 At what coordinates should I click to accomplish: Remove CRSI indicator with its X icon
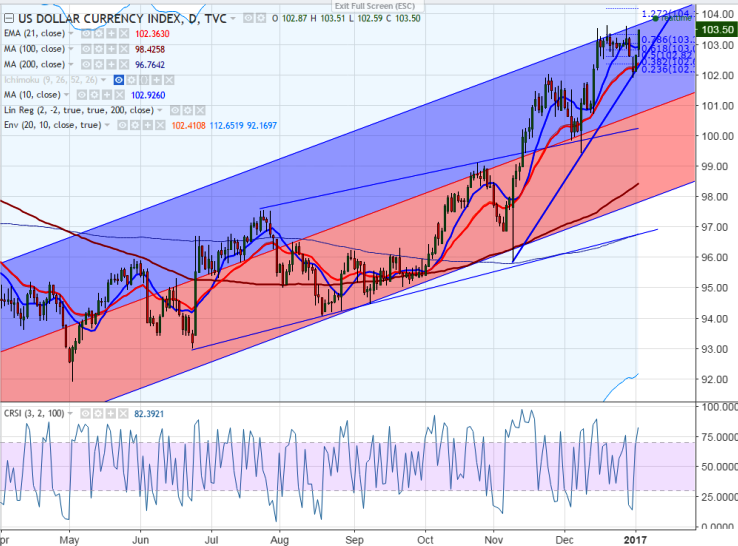123,414
